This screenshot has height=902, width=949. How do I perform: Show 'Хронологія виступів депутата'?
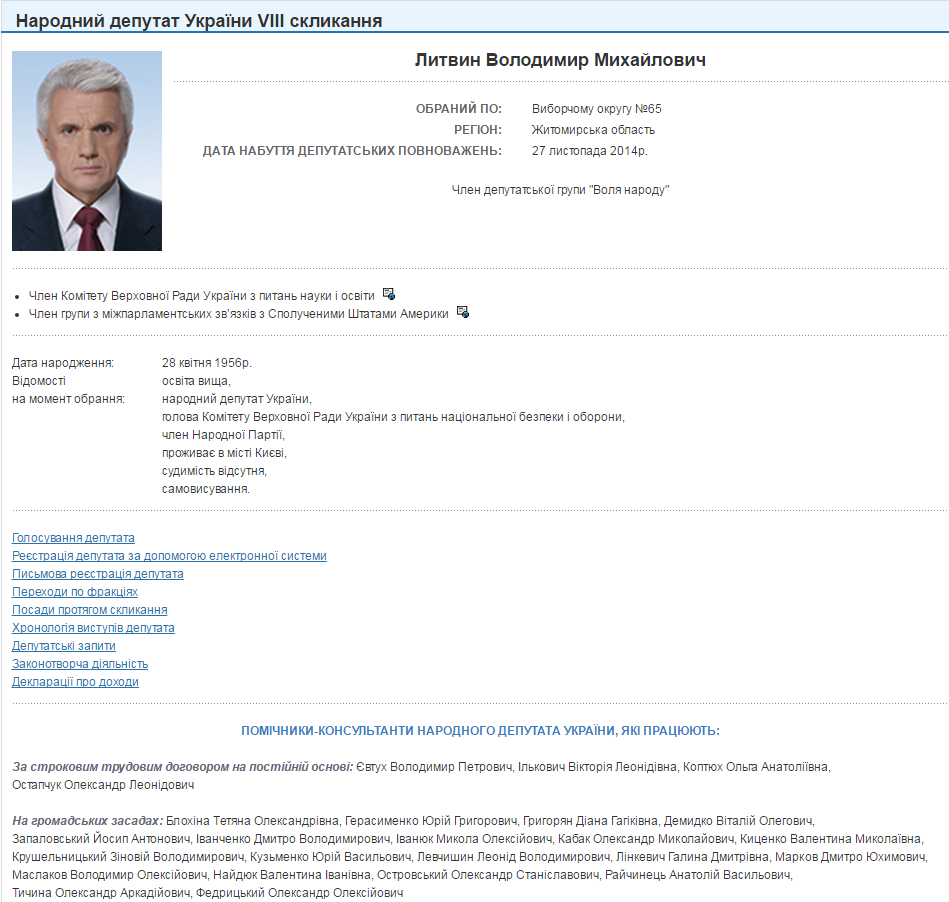pos(93,628)
